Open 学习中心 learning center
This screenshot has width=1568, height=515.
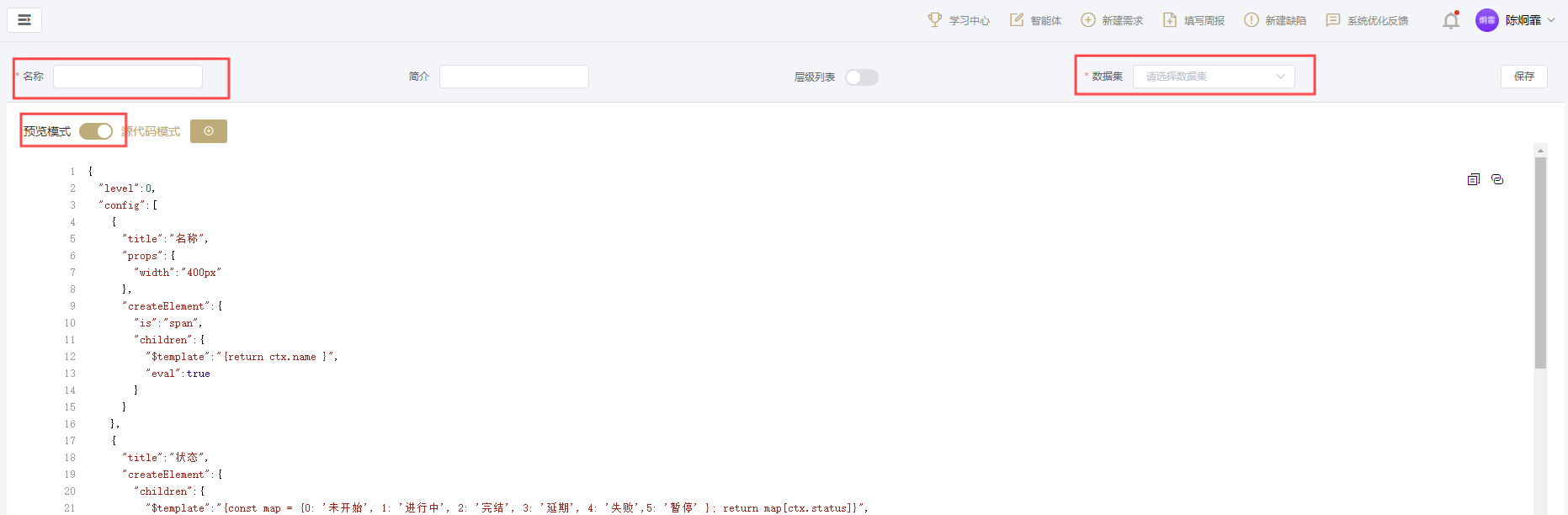pos(959,20)
